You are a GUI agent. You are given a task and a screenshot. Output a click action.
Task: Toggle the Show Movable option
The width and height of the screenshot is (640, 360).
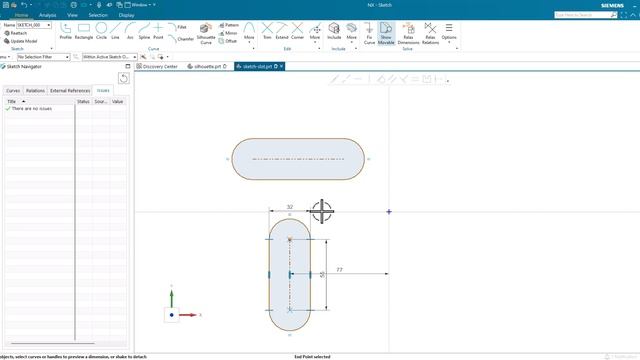click(386, 33)
